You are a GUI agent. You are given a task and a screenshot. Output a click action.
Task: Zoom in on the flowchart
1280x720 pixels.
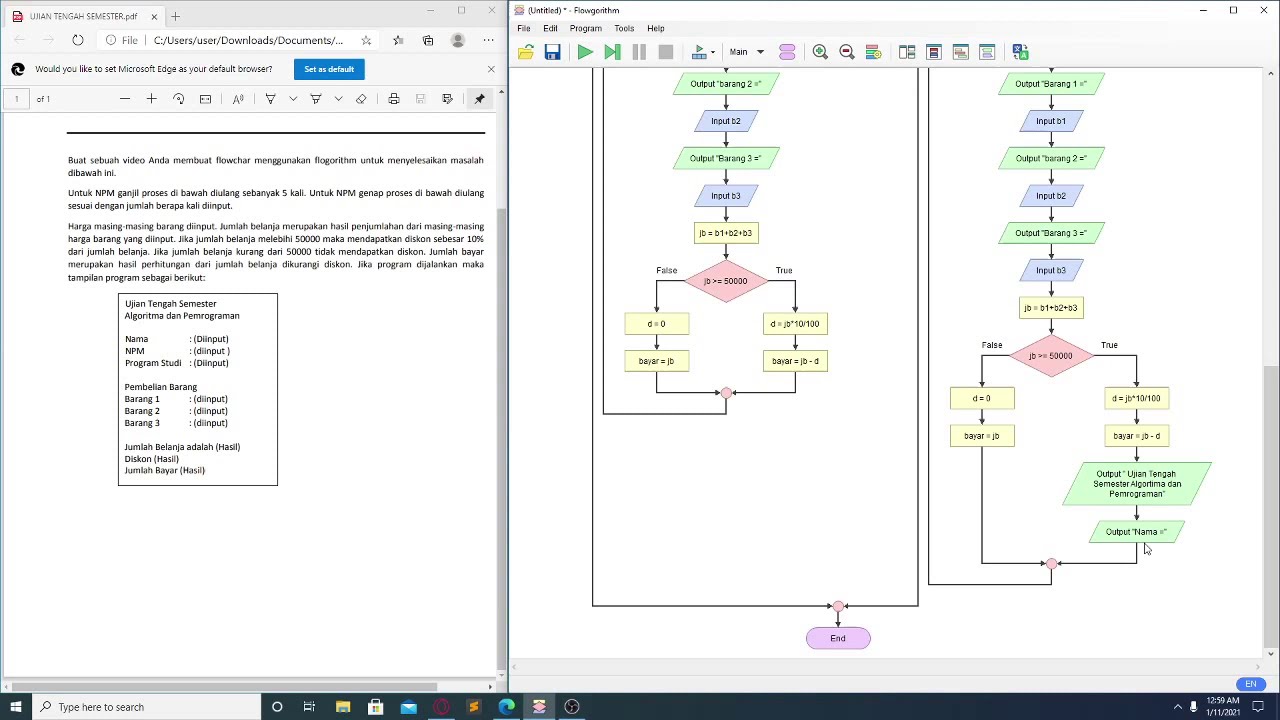click(820, 52)
